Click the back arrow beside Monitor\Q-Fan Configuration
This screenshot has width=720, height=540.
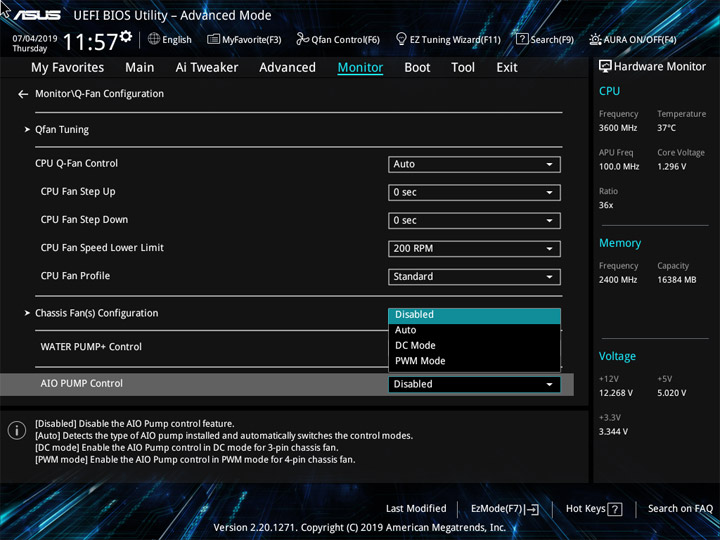click(x=23, y=94)
